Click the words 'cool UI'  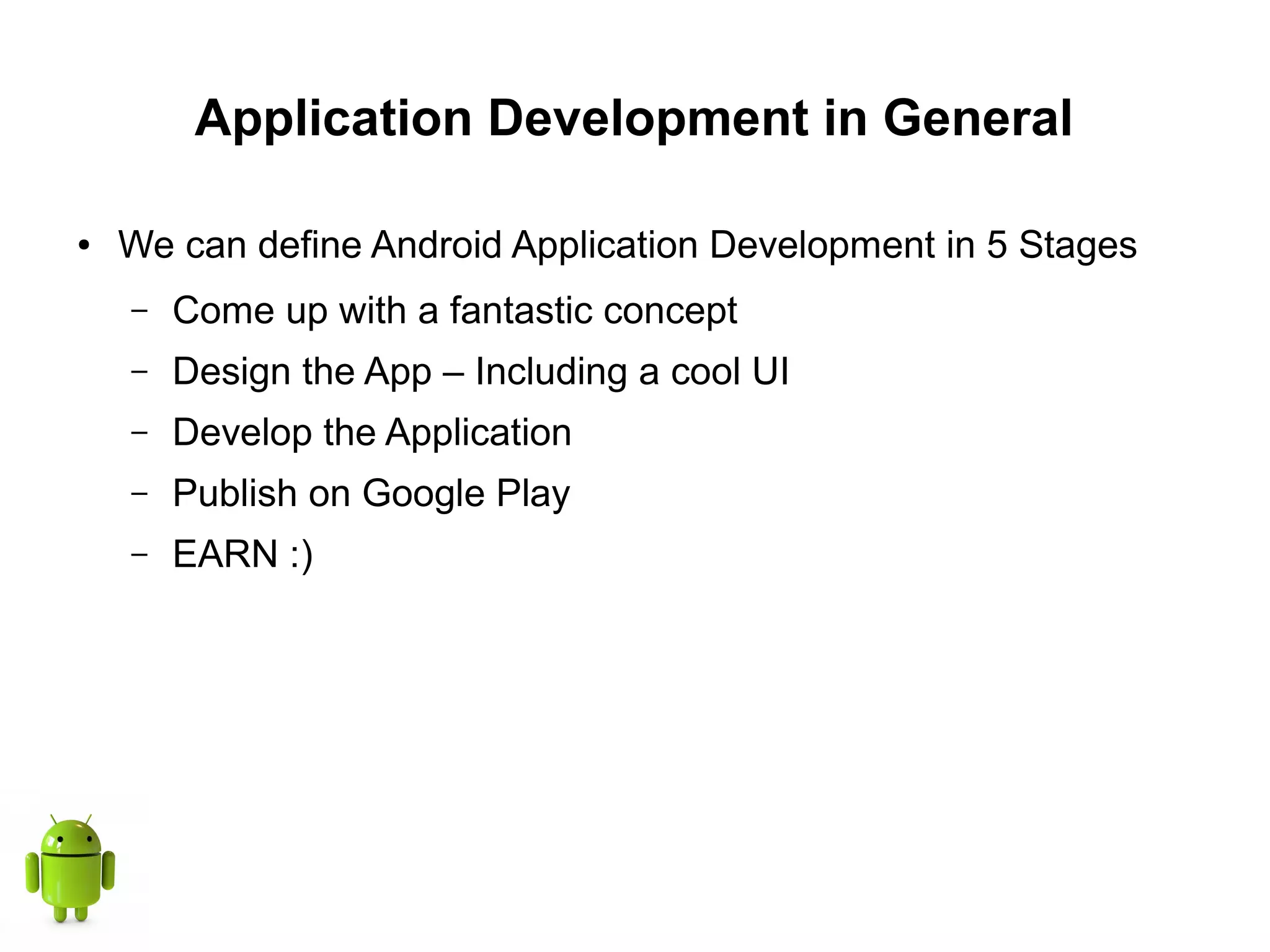click(729, 371)
